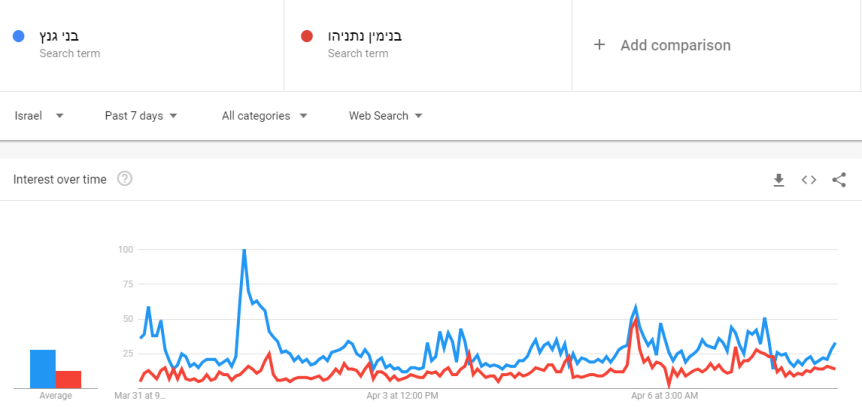This screenshot has width=862, height=407.
Task: Click the plus icon to add comparison
Action: coord(600,45)
